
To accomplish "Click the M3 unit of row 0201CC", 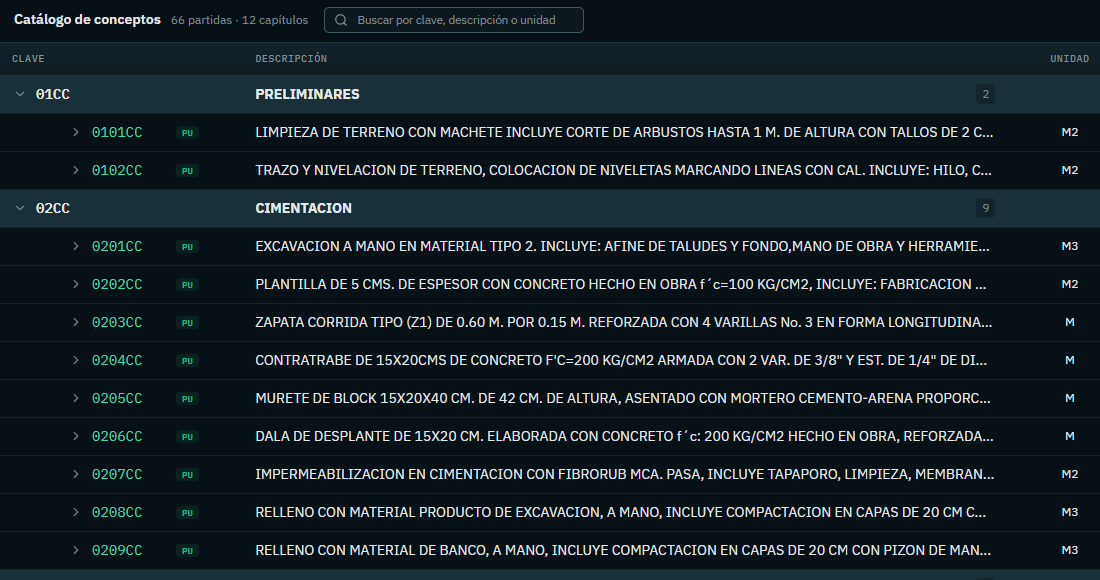I will (x=1069, y=246).
